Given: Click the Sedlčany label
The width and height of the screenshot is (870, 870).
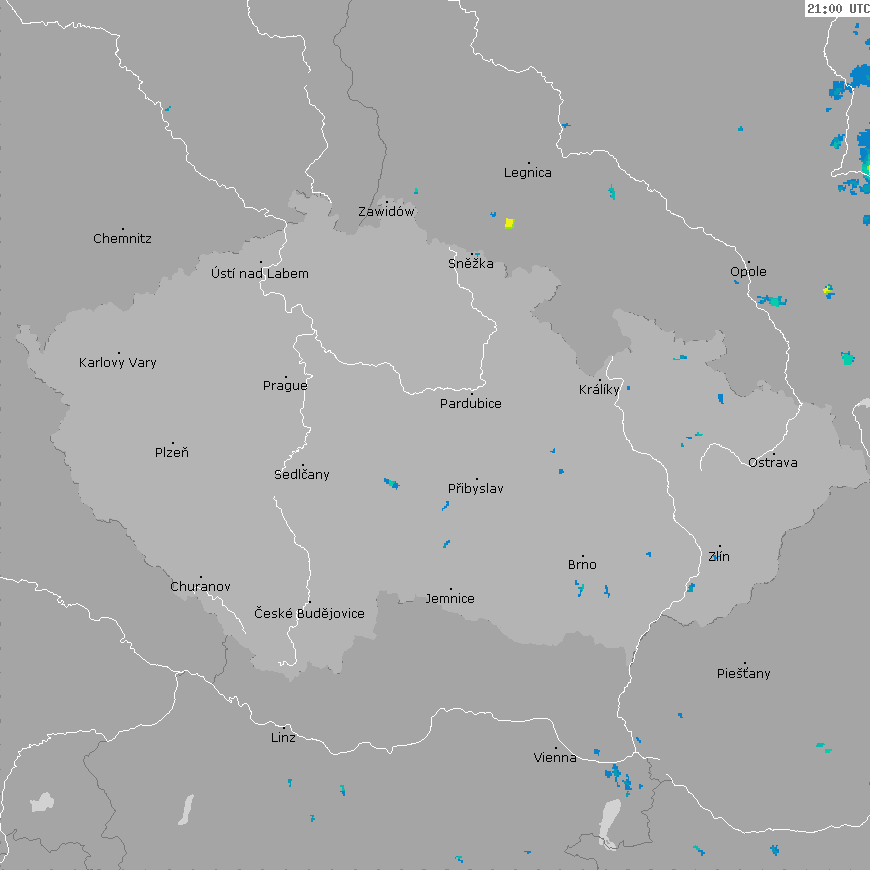Looking at the screenshot, I should click(302, 474).
